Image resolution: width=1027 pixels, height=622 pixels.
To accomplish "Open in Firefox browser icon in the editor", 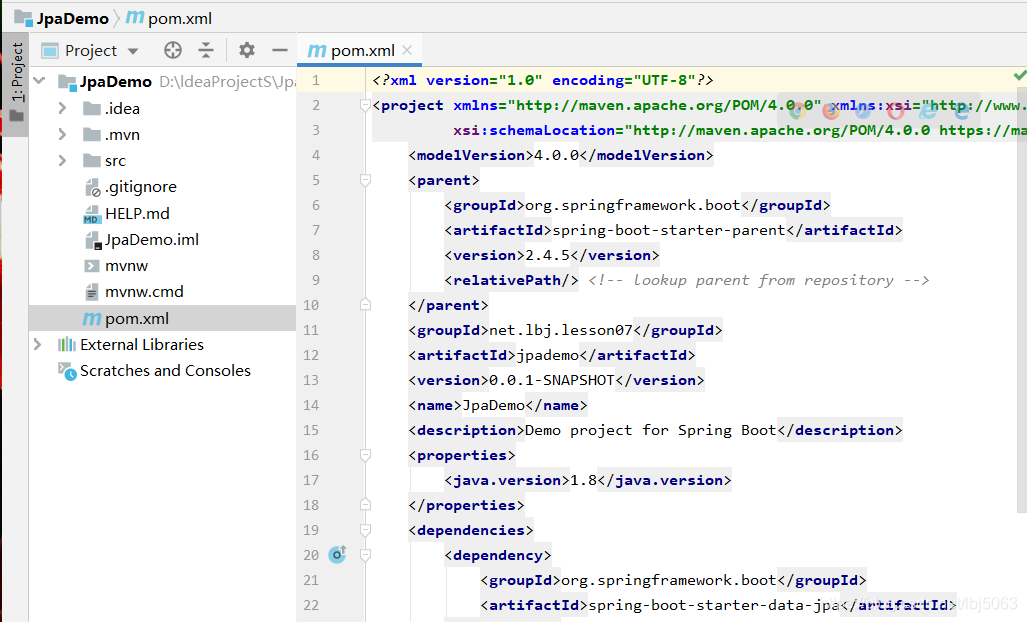I will point(831,111).
